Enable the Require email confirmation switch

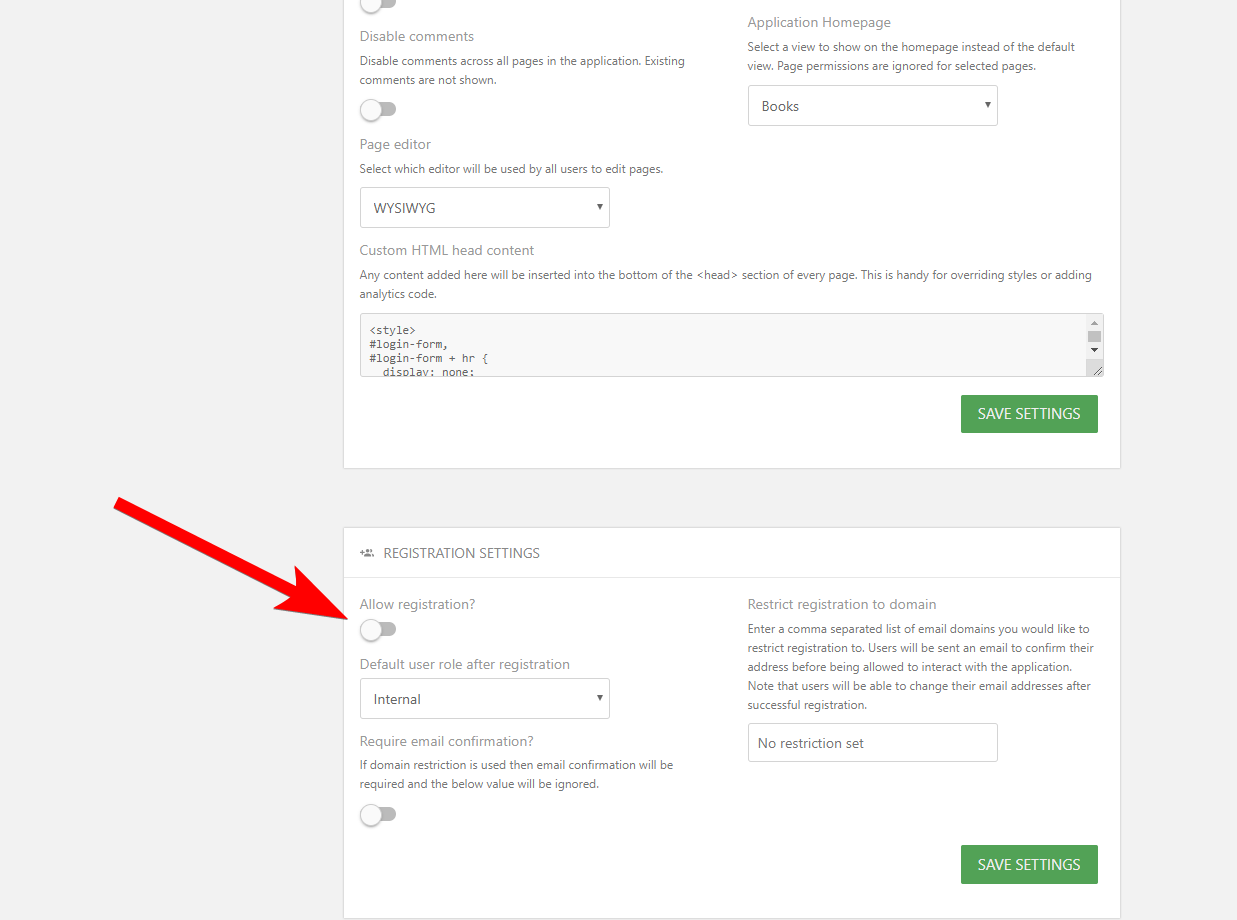click(378, 814)
